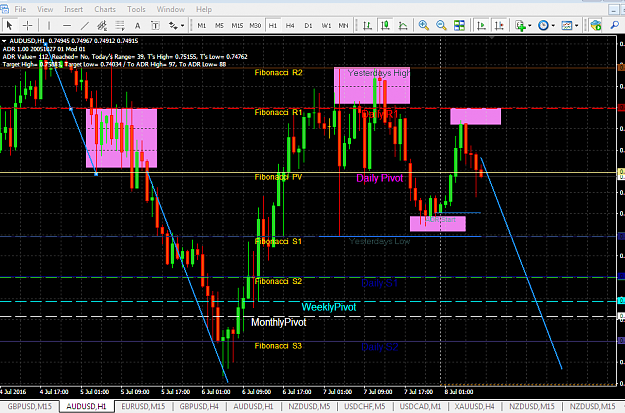Select the trendline drawing tool
Viewport: 625px width, 413px height.
[85, 26]
